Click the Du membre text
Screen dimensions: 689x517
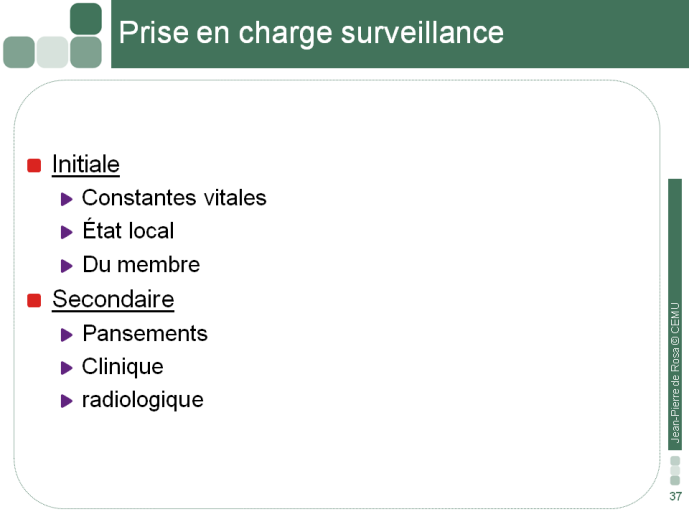pos(141,264)
